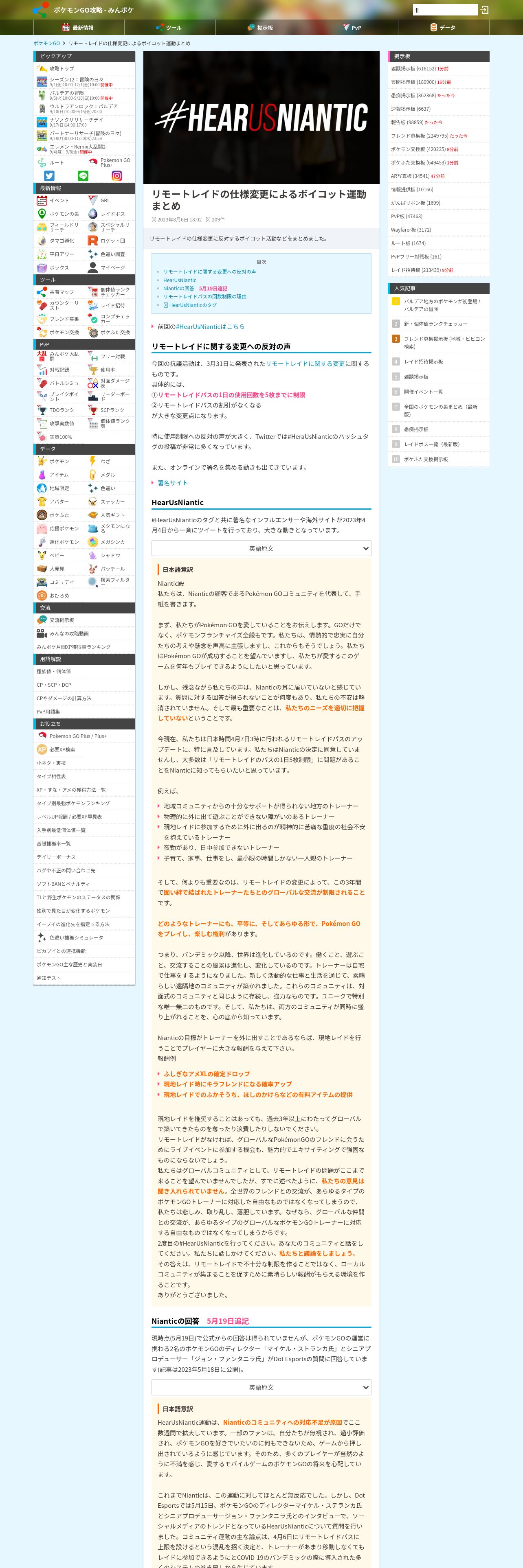Click the Pikachu icon for ポケモン
523x1568 pixels.
click(42, 461)
